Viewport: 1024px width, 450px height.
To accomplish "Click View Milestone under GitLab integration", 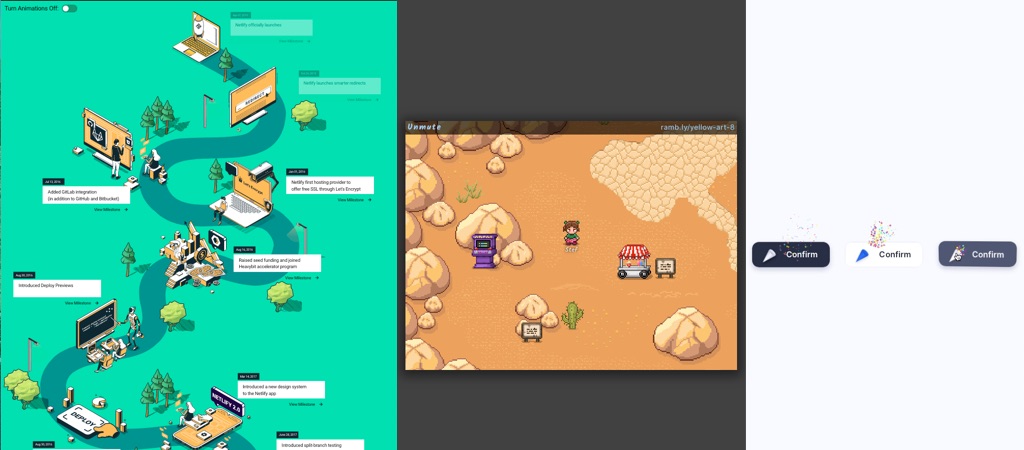I will point(110,210).
